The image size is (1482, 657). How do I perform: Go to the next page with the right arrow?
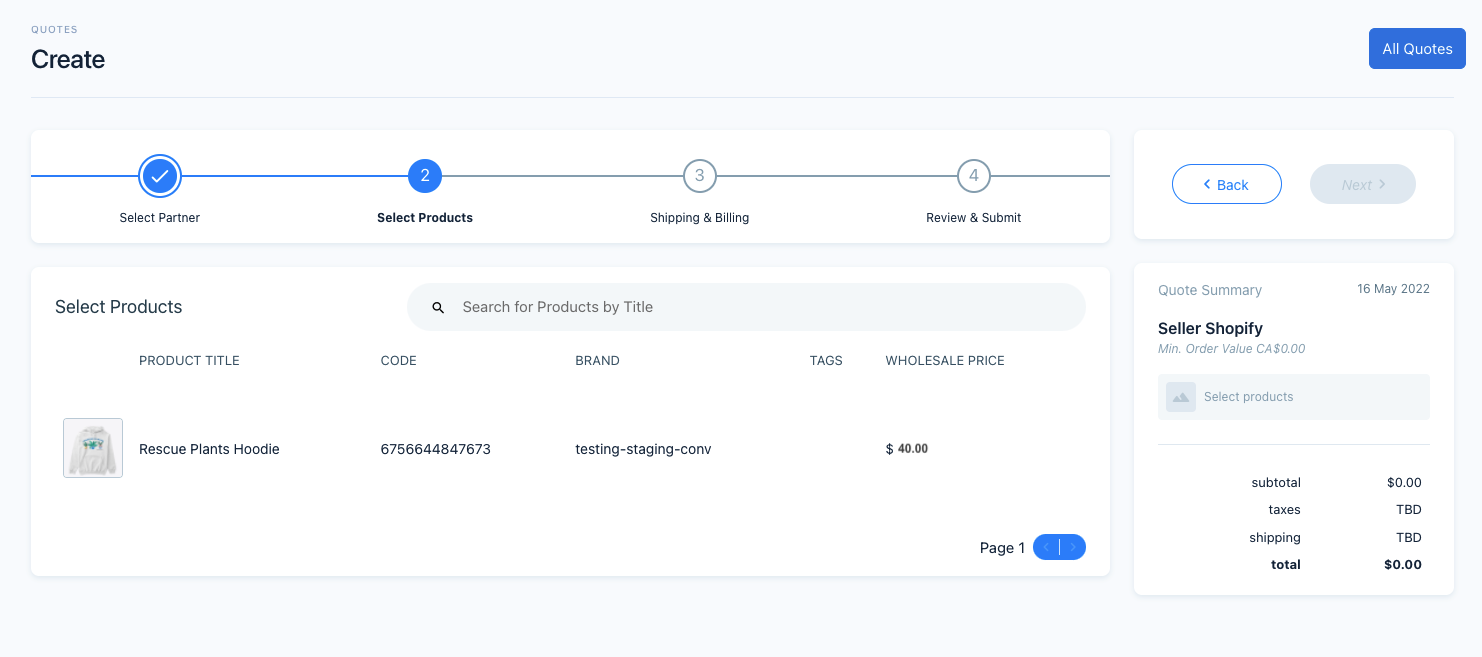tap(1073, 547)
